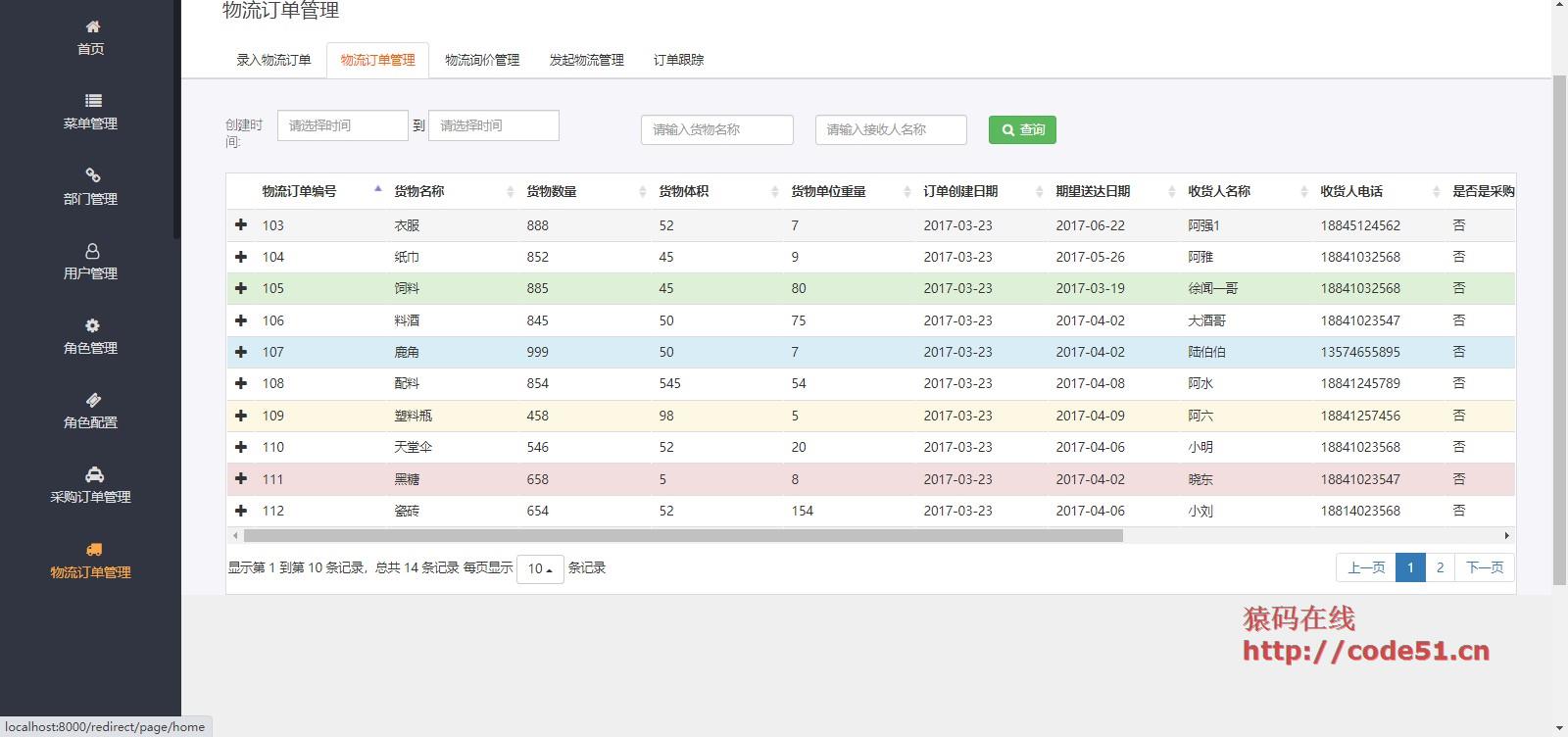Image resolution: width=1568 pixels, height=737 pixels.
Task: Open department management sidebar icon
Action: (x=92, y=174)
